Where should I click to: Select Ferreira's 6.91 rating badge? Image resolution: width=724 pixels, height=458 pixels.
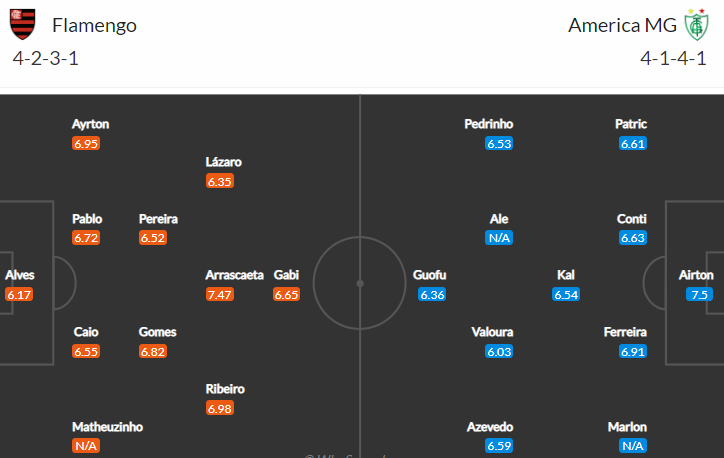click(633, 352)
